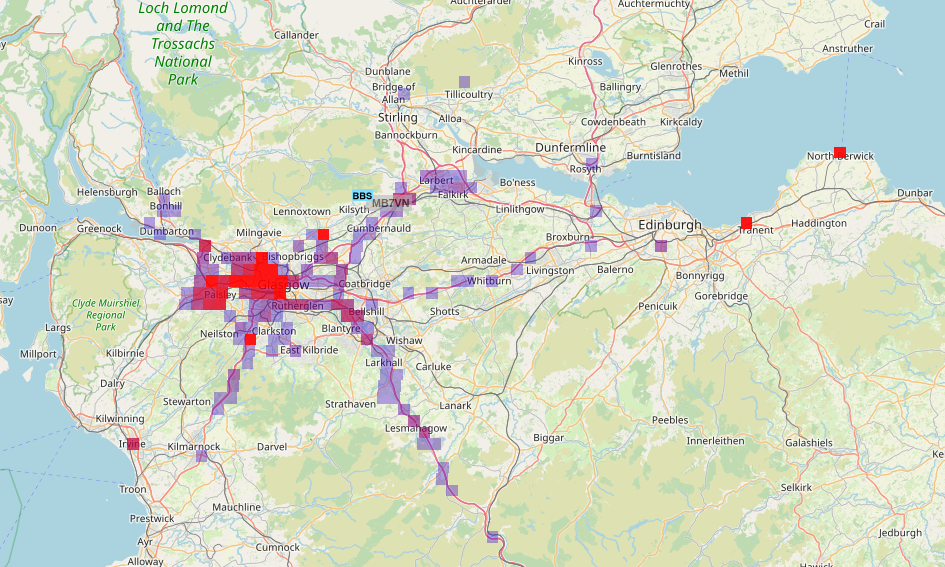Click the Dunbar town label

pyautogui.click(x=915, y=192)
